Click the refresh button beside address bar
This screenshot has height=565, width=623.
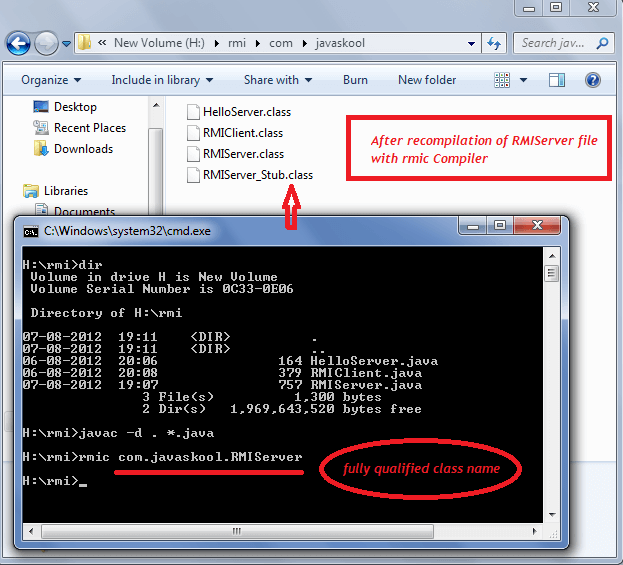(x=493, y=44)
